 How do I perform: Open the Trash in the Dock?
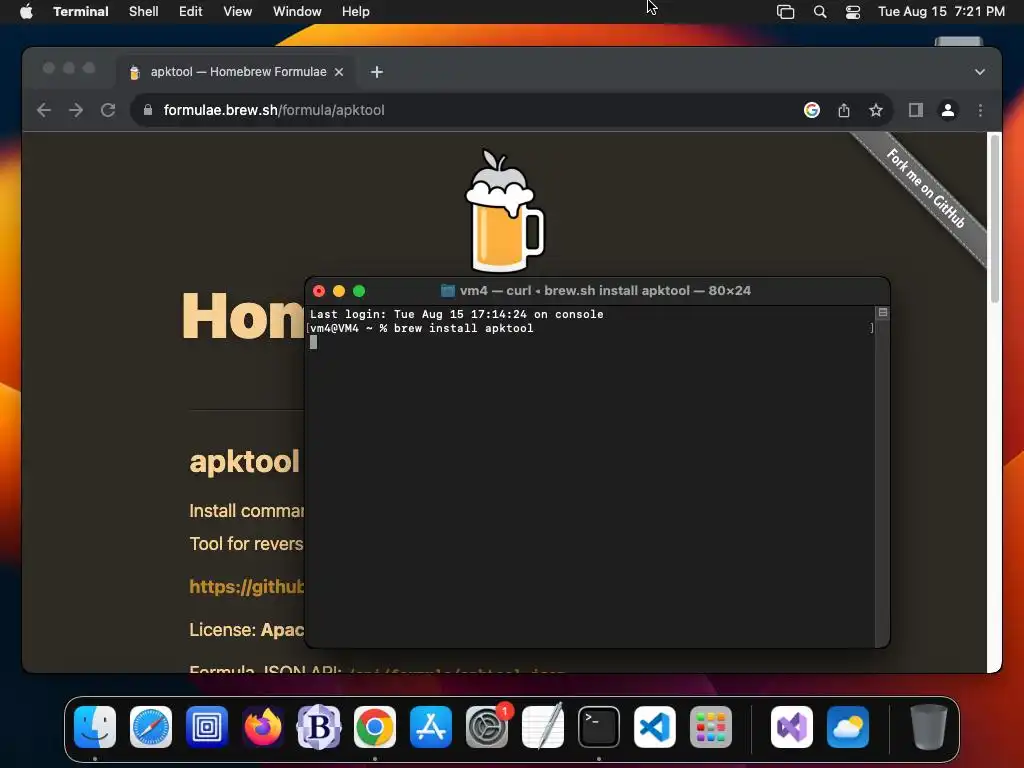929,727
